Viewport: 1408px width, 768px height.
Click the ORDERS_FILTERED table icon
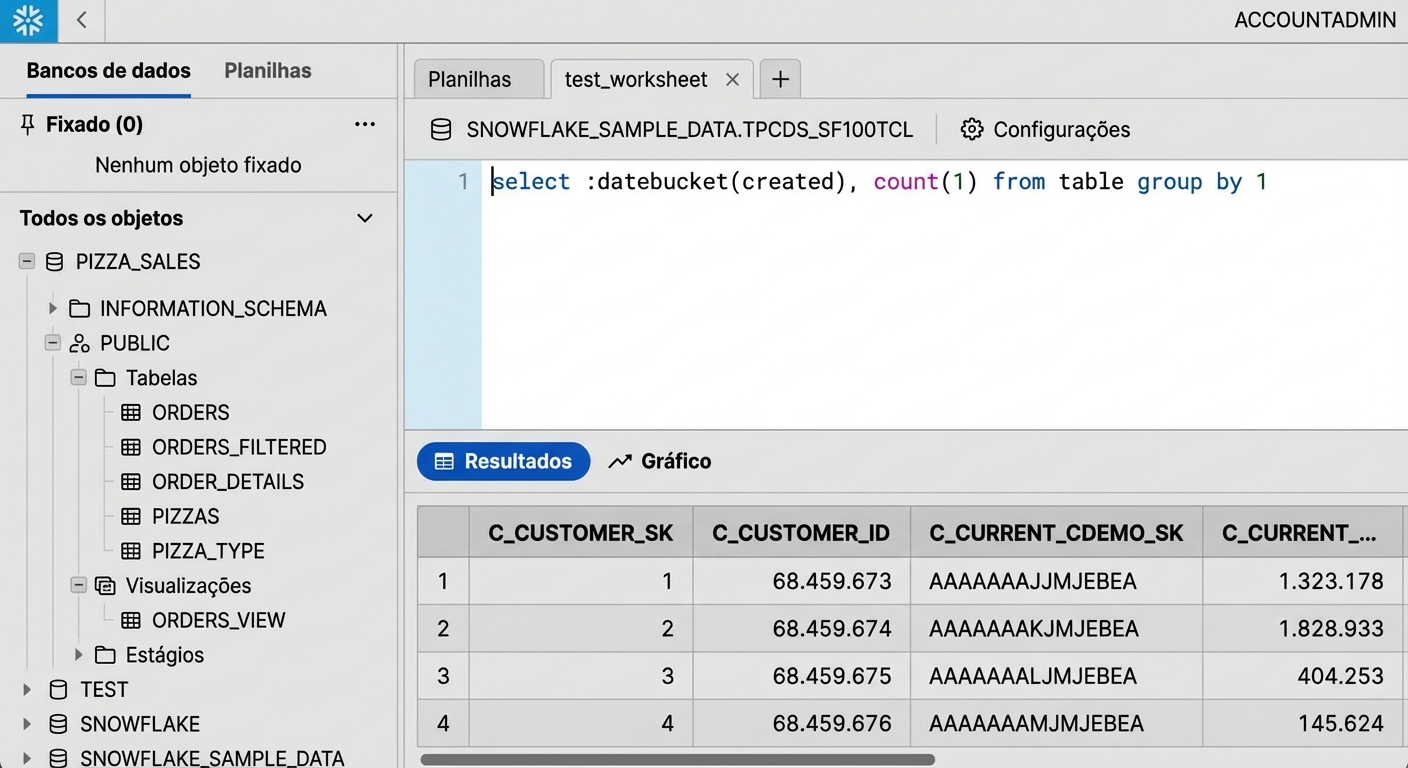coord(131,447)
